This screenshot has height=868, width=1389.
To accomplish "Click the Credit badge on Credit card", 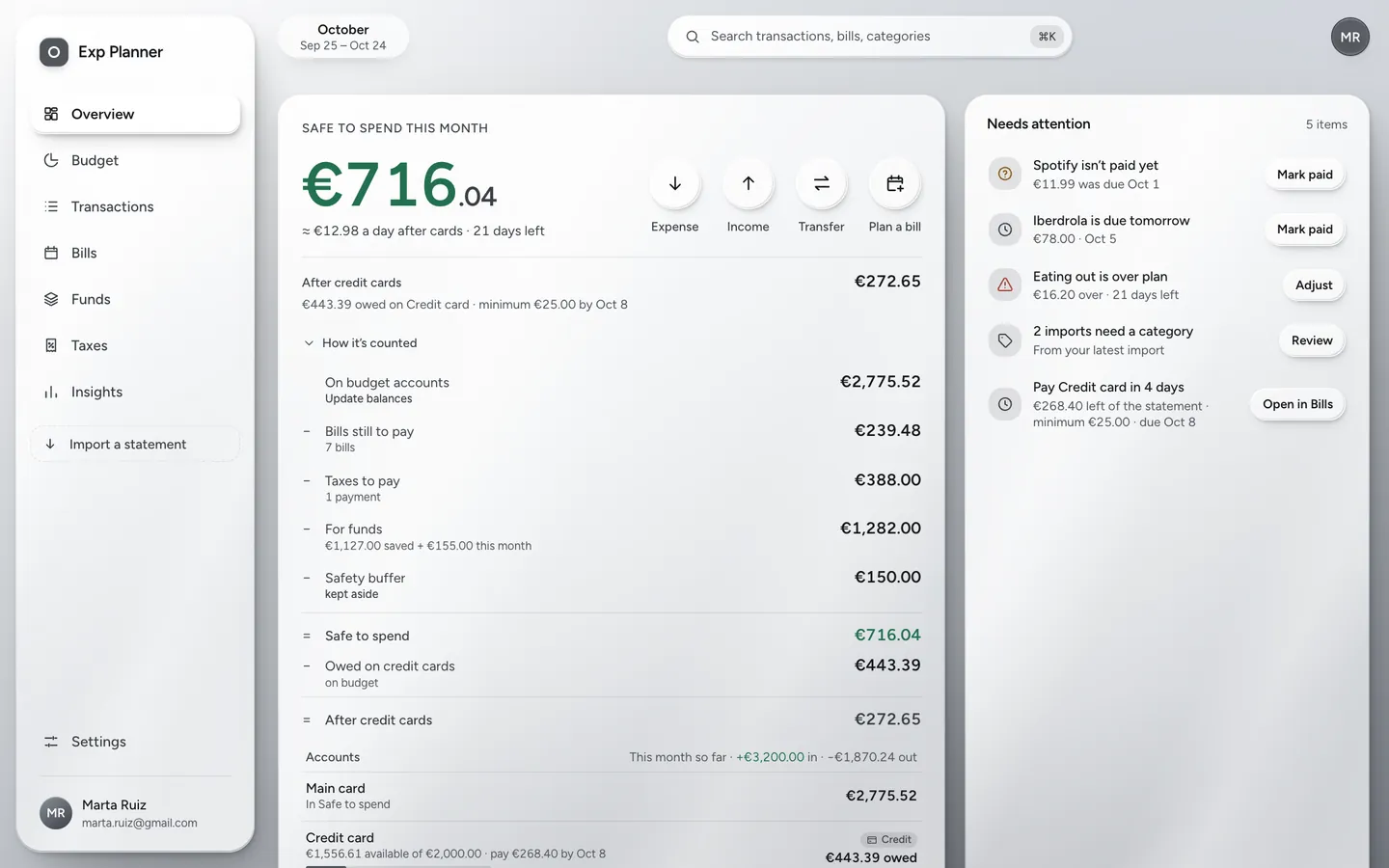I will [888, 840].
